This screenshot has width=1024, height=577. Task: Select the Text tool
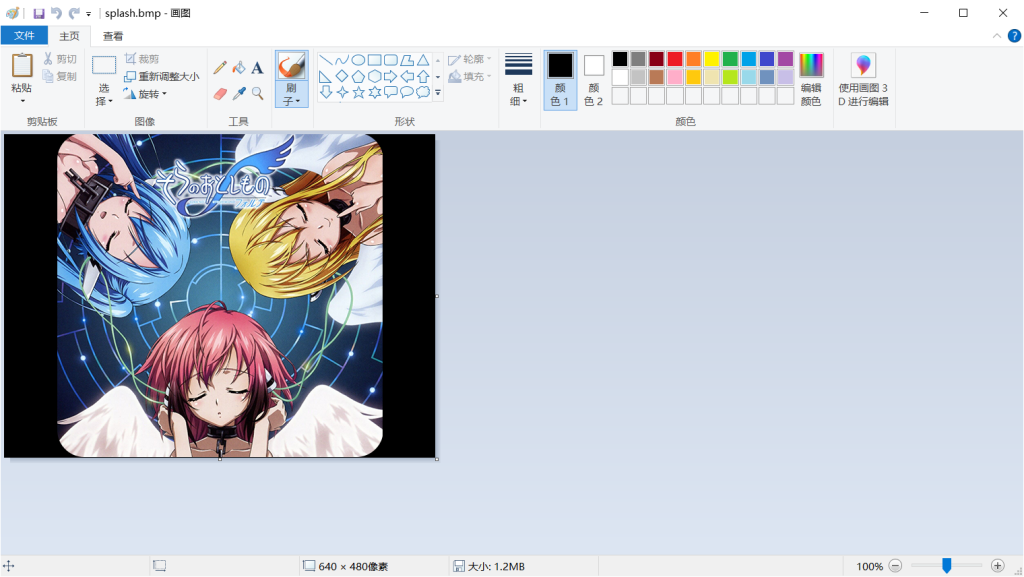click(257, 67)
